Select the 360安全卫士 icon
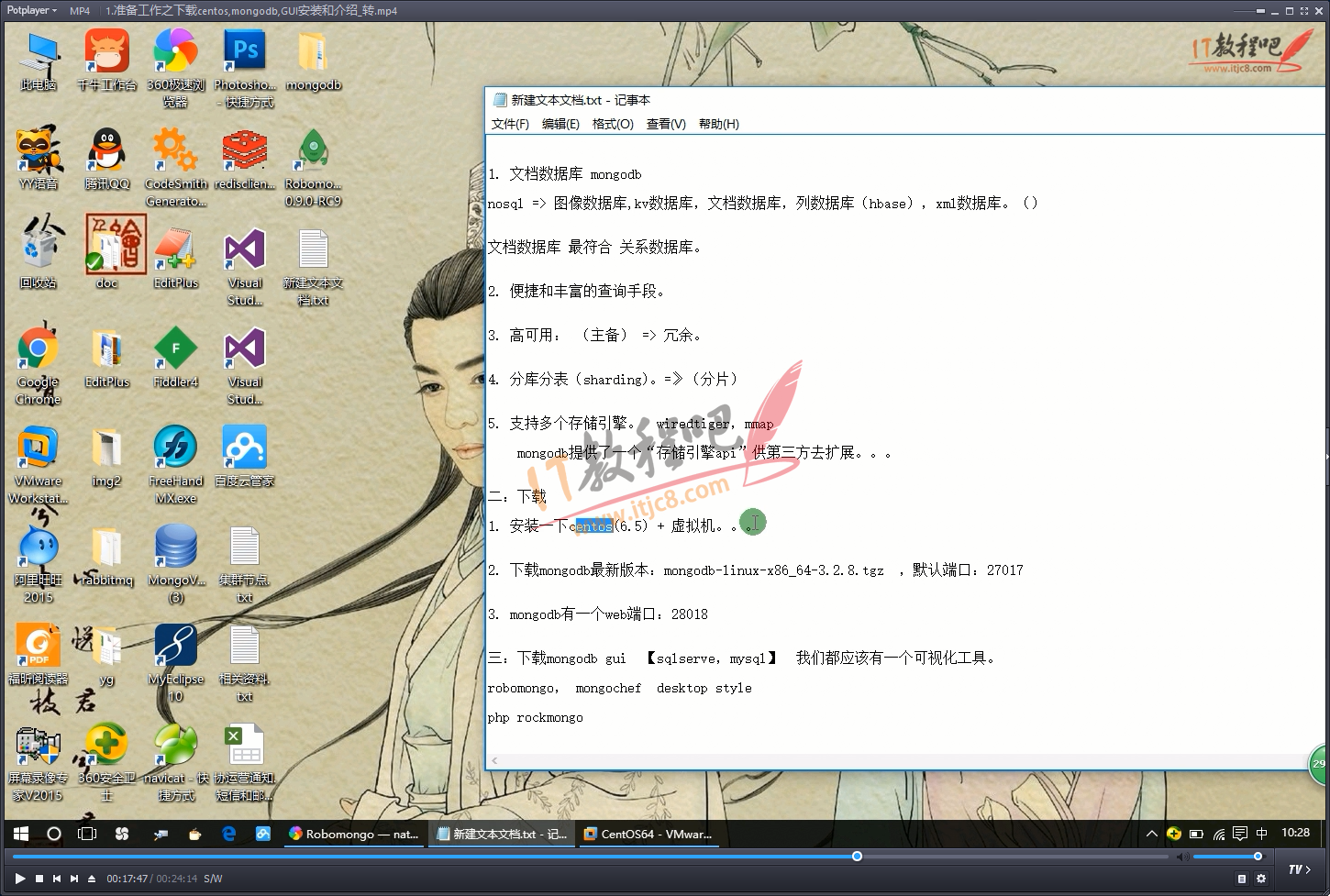The height and width of the screenshot is (896, 1330). pos(107,762)
